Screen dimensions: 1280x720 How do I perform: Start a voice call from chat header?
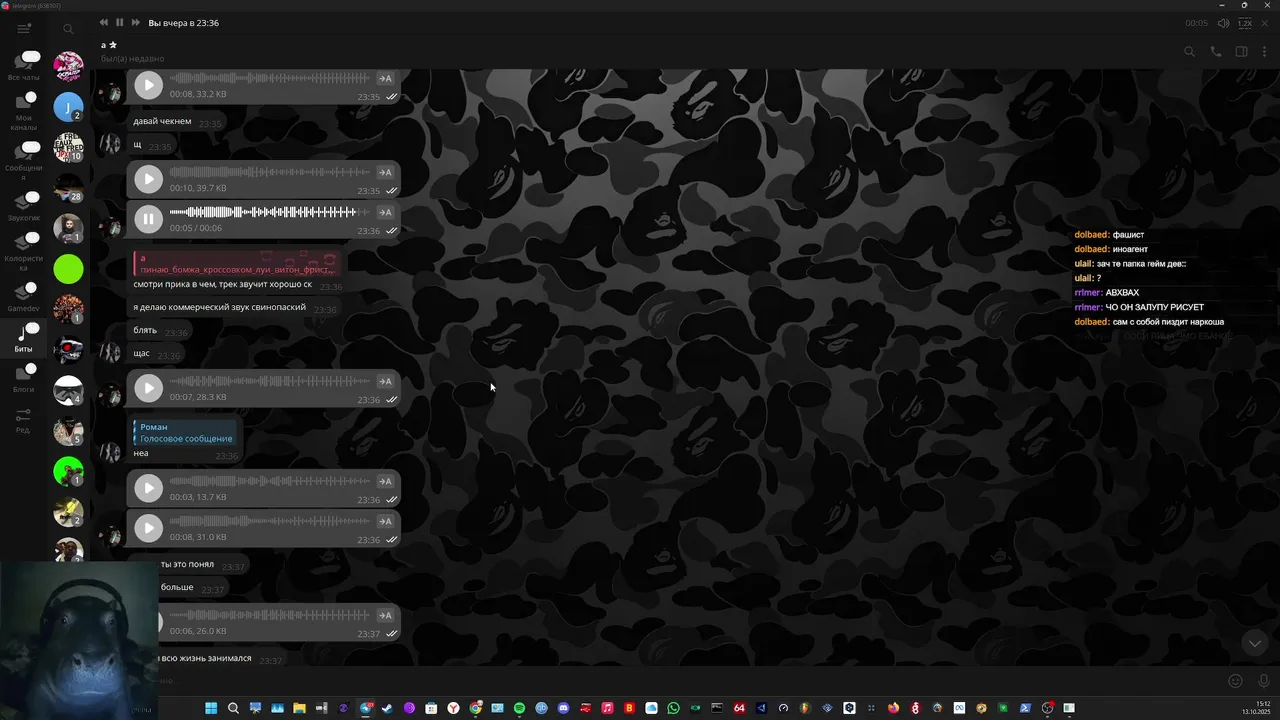tap(1216, 52)
